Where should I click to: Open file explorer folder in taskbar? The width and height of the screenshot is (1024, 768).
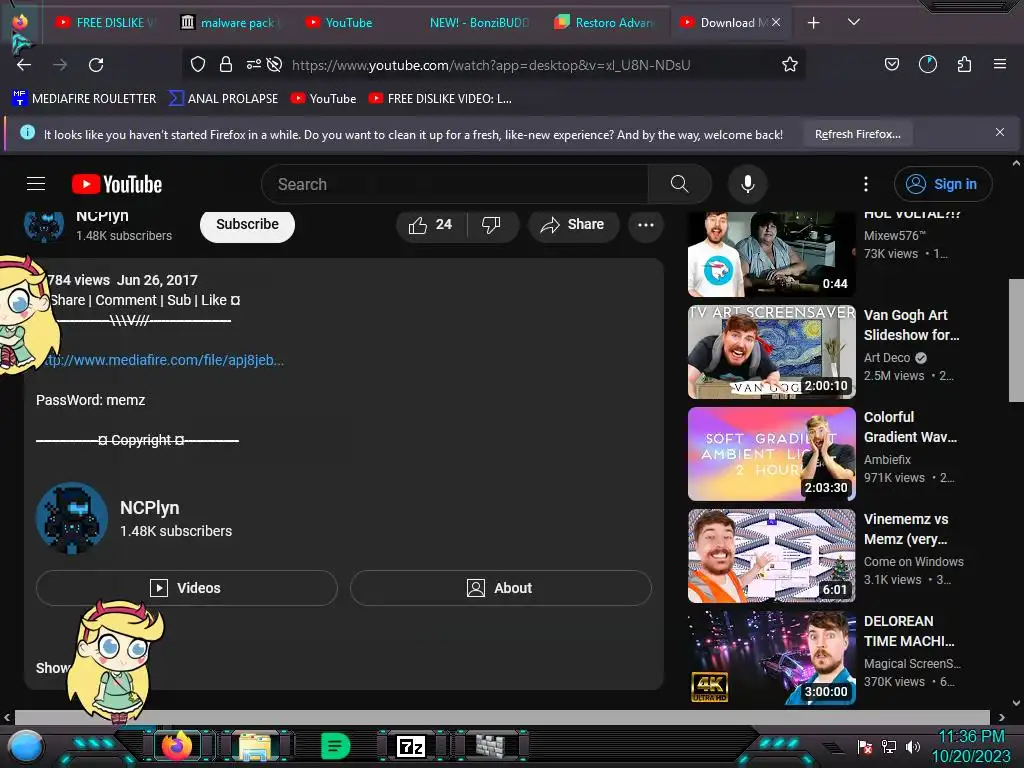pos(255,746)
